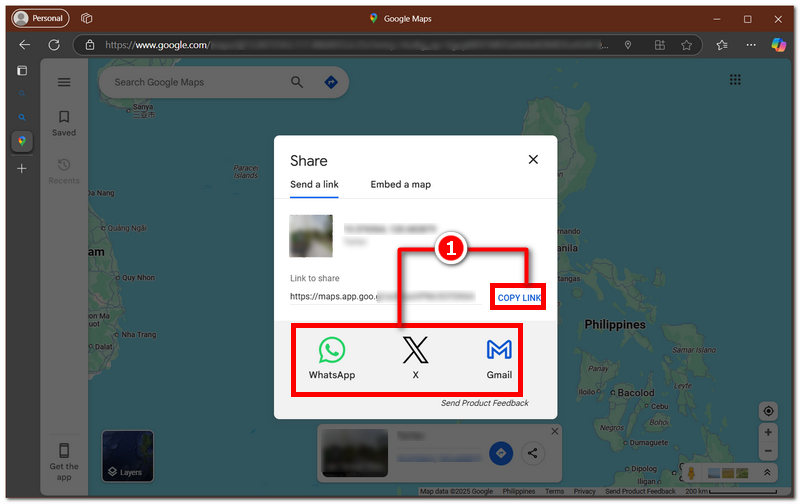Open Send Product Feedback in the dialog
Image resolution: width=800 pixels, height=504 pixels.
485,403
